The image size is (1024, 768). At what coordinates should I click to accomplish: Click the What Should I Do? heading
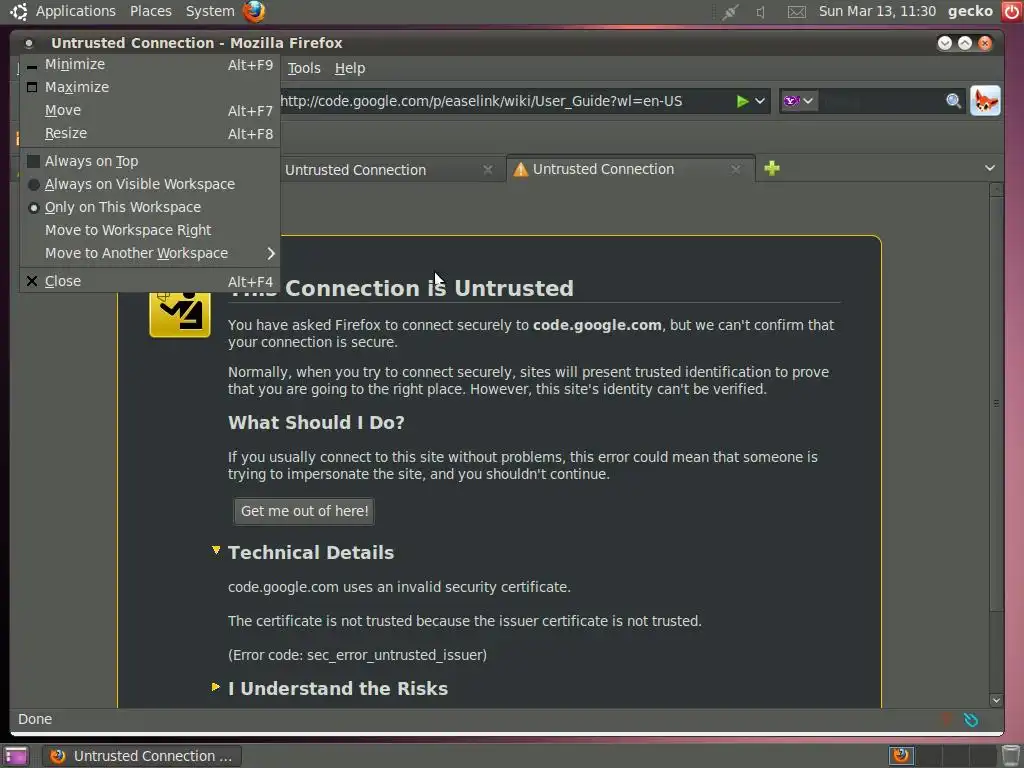click(x=316, y=423)
